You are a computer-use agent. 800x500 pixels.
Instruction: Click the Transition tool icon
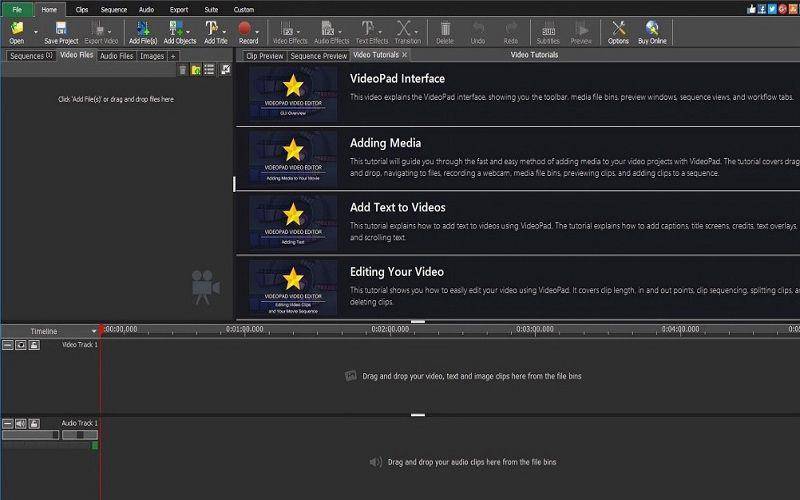404,28
